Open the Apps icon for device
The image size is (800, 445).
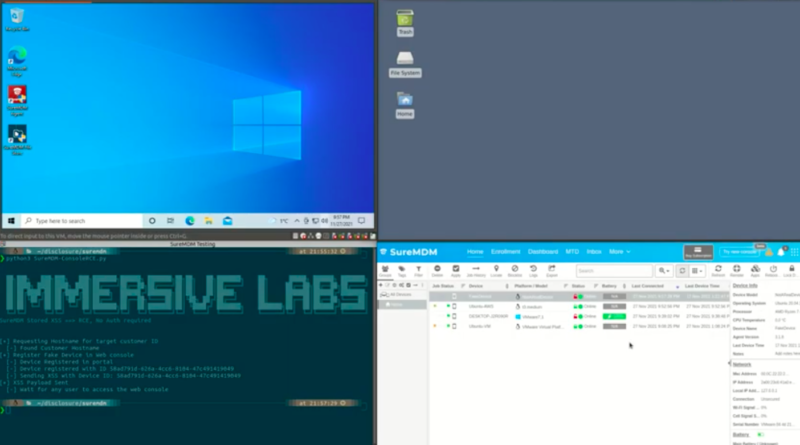click(x=755, y=271)
